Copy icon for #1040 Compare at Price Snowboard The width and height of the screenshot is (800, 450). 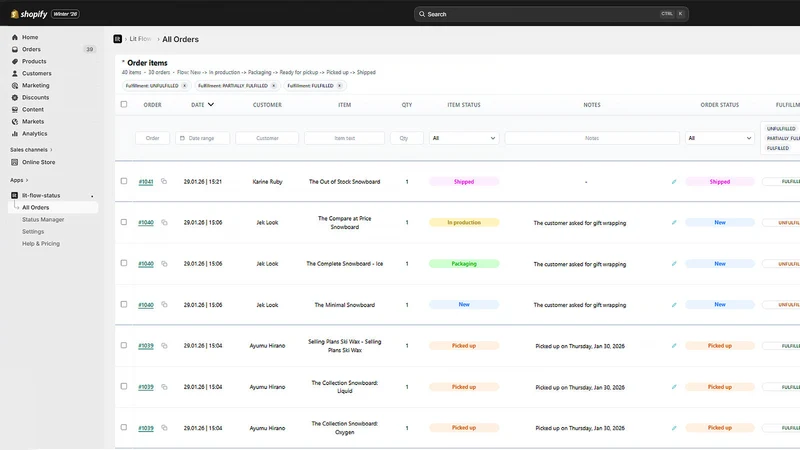point(164,222)
